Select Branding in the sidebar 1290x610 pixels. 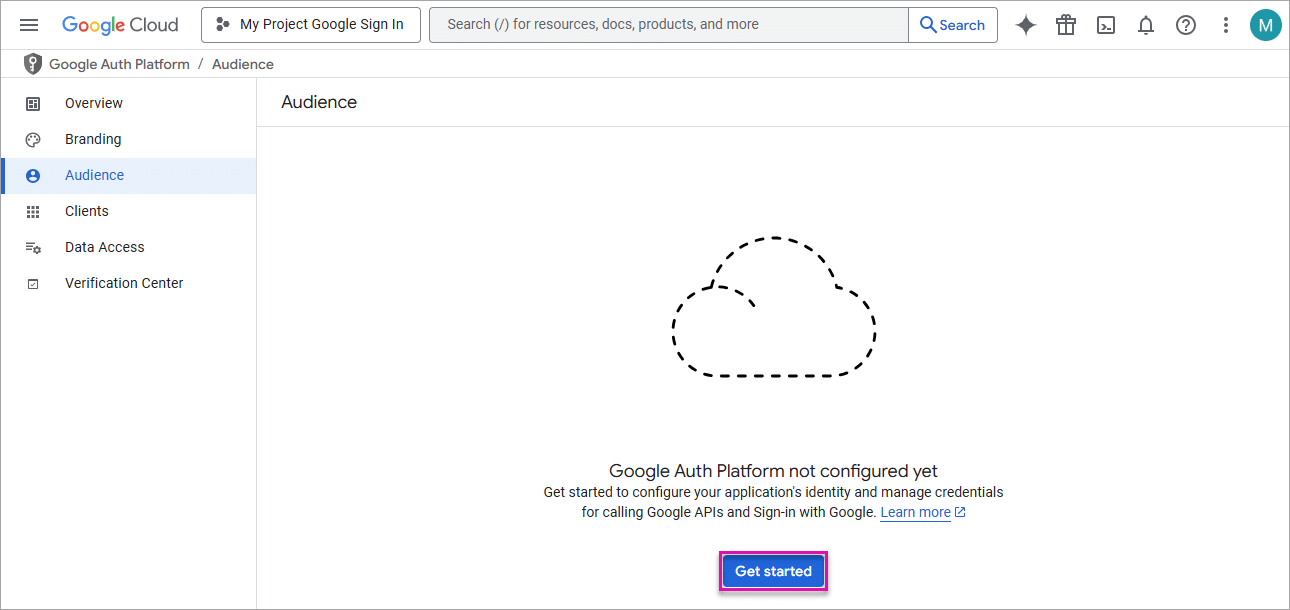(93, 139)
